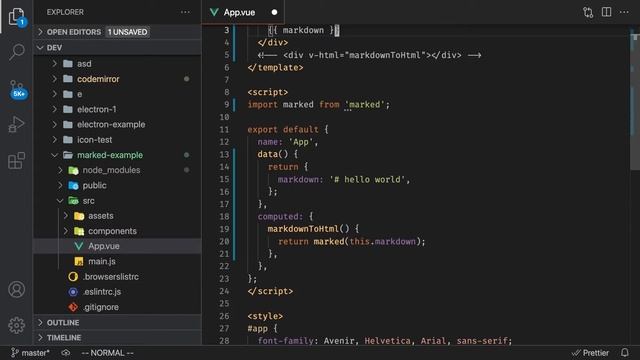
Task: Expand the asd folder
Action: 118,64
